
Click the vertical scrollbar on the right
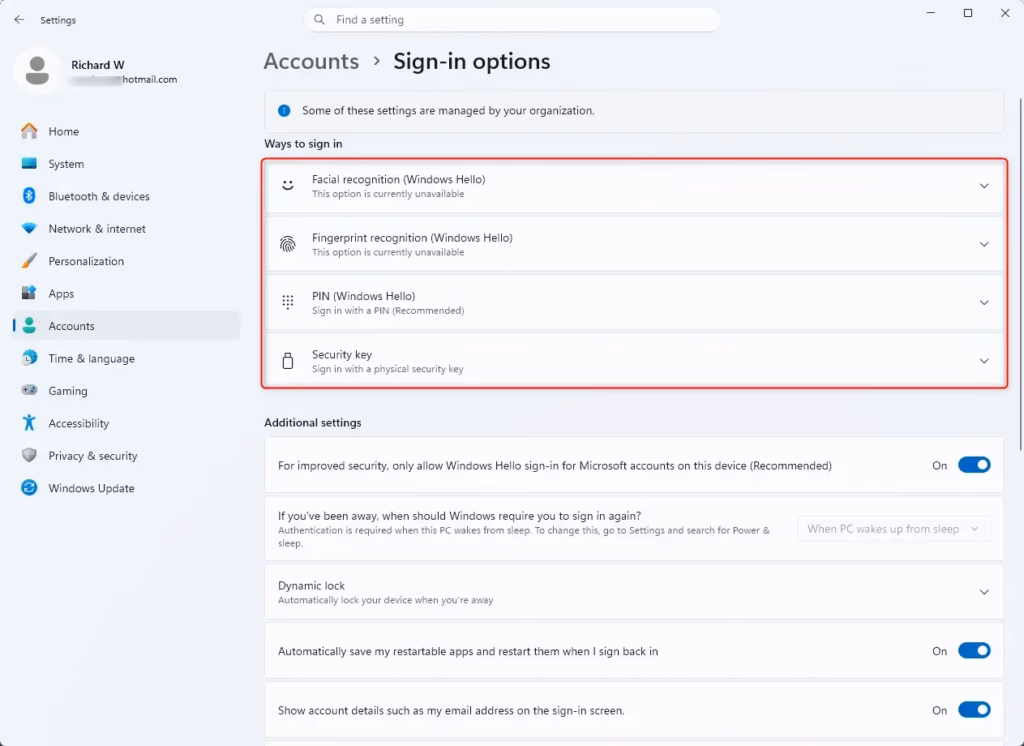pyautogui.click(x=1020, y=274)
